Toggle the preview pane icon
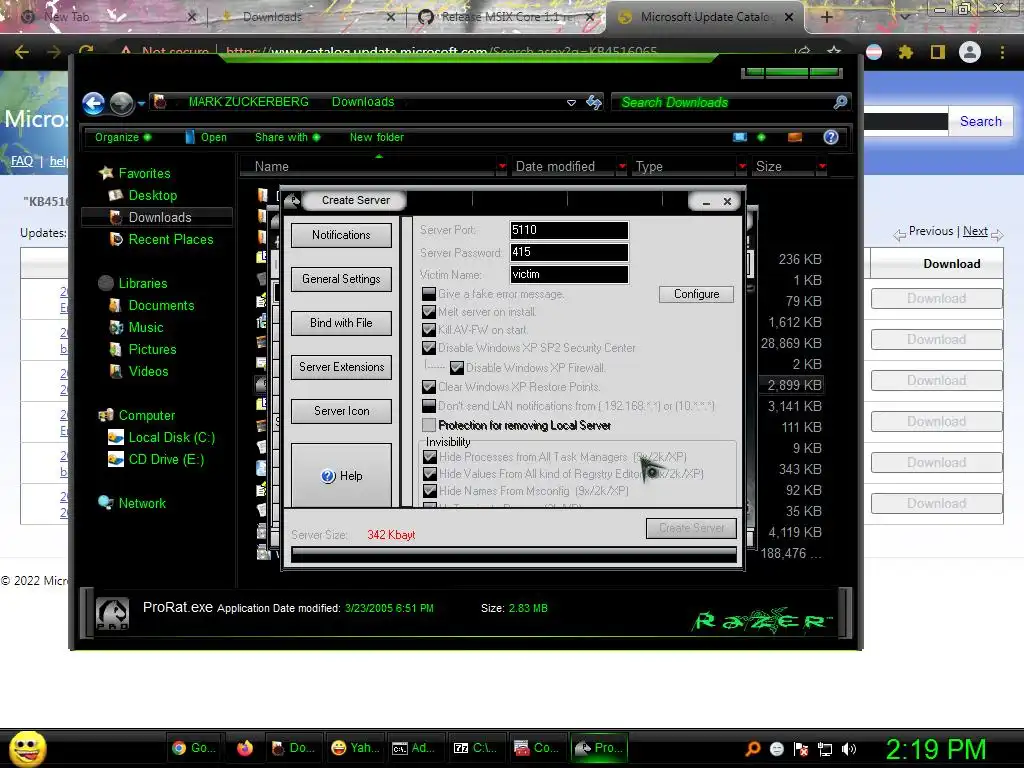 (795, 137)
